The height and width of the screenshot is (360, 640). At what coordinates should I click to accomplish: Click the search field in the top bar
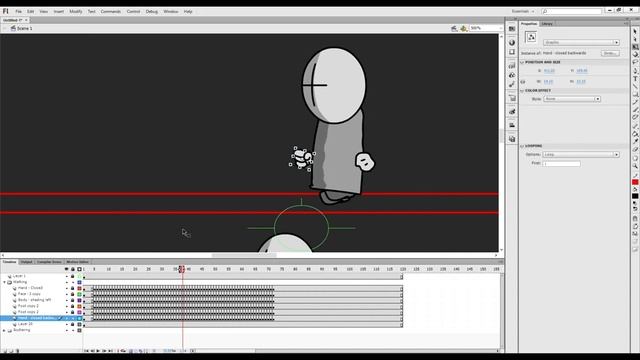click(x=571, y=11)
